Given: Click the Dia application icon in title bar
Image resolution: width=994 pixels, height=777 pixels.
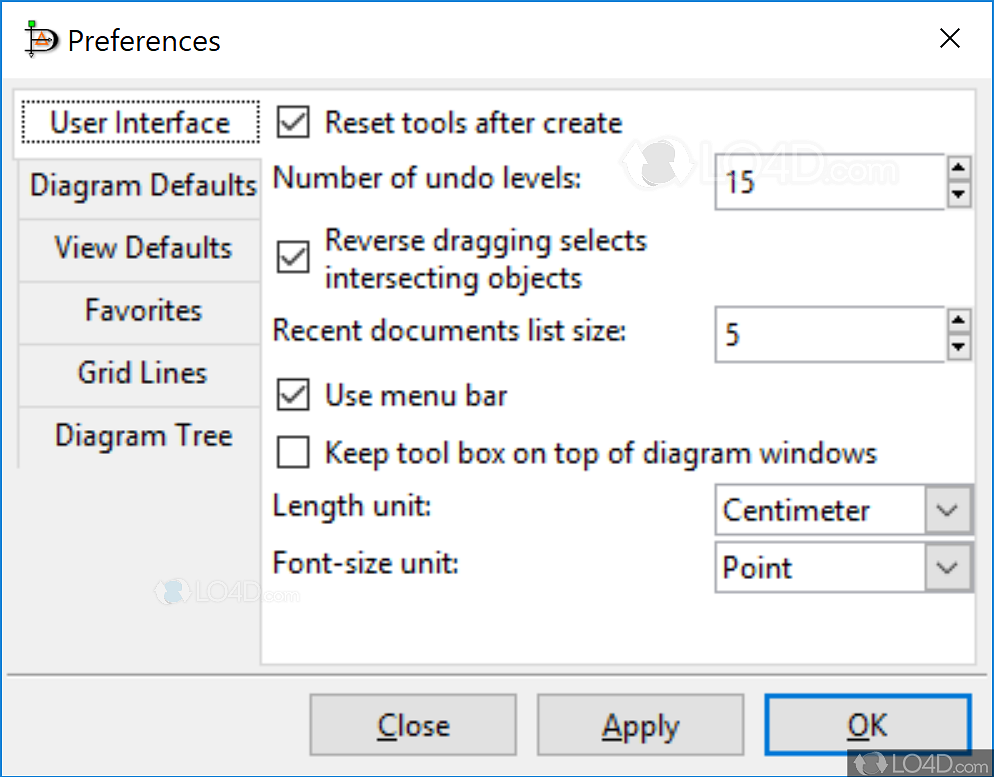Looking at the screenshot, I should click(40, 40).
